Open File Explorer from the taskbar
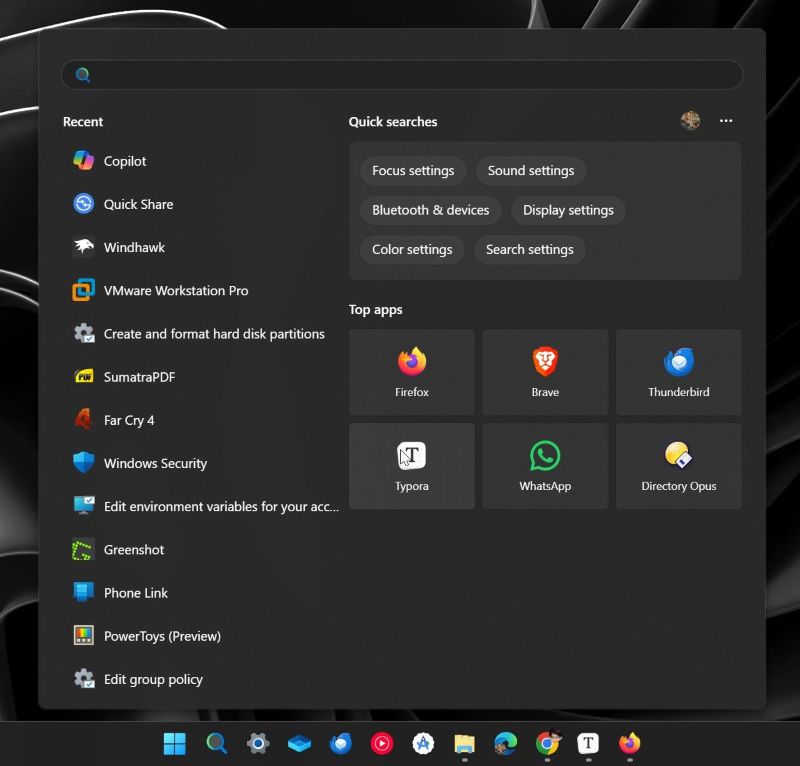 pos(464,743)
